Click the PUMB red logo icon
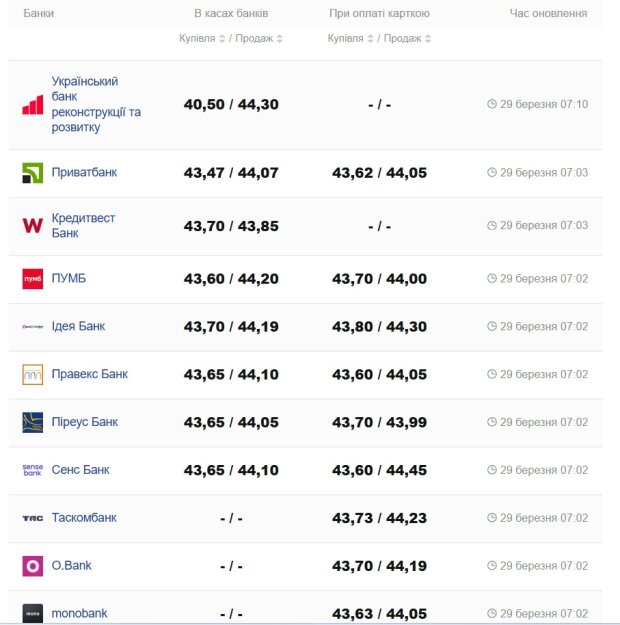The image size is (620, 625). (x=32, y=279)
